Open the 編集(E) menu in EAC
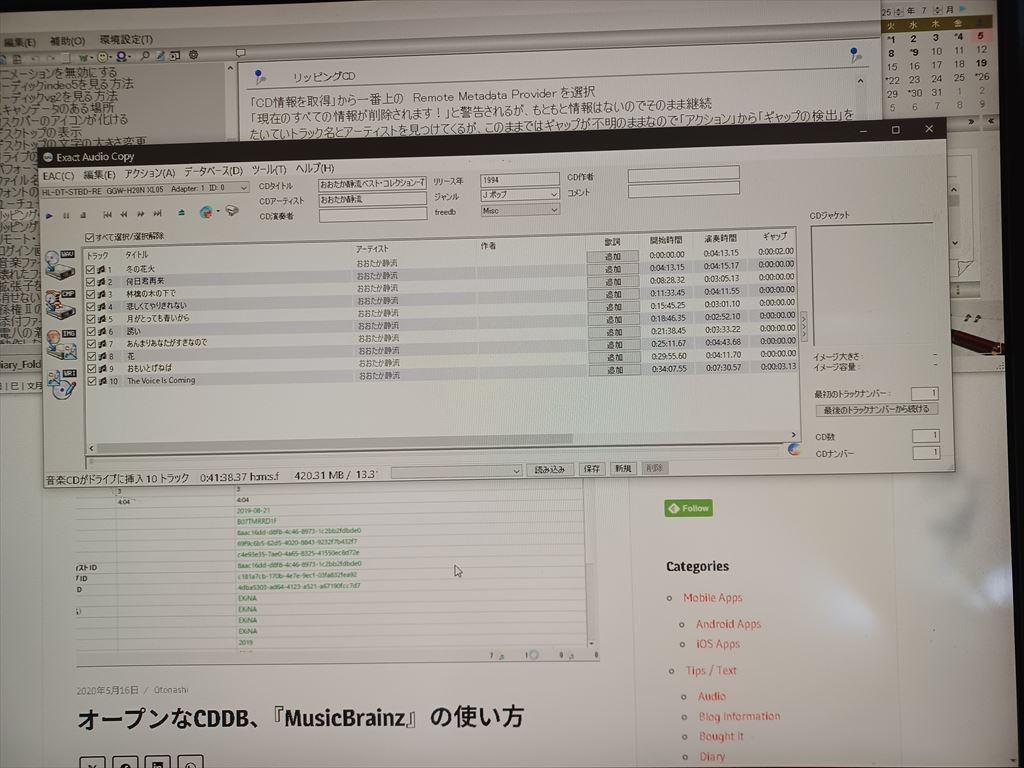Screen dimensions: 1024x768 [99, 174]
